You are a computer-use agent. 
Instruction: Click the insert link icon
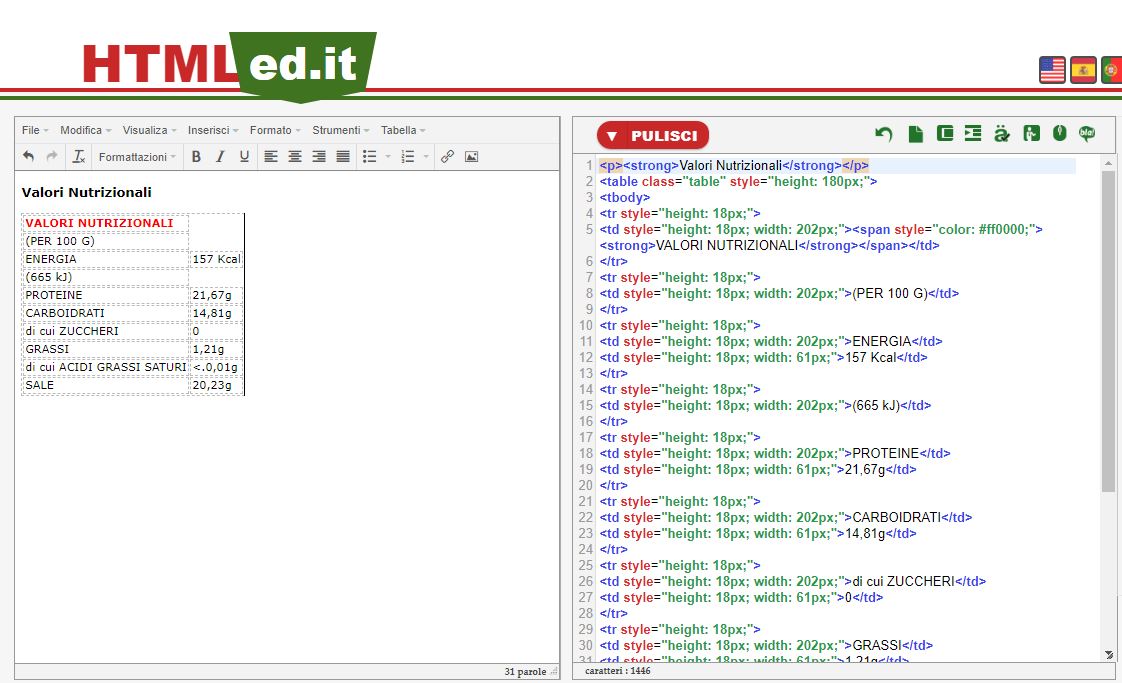coord(448,157)
